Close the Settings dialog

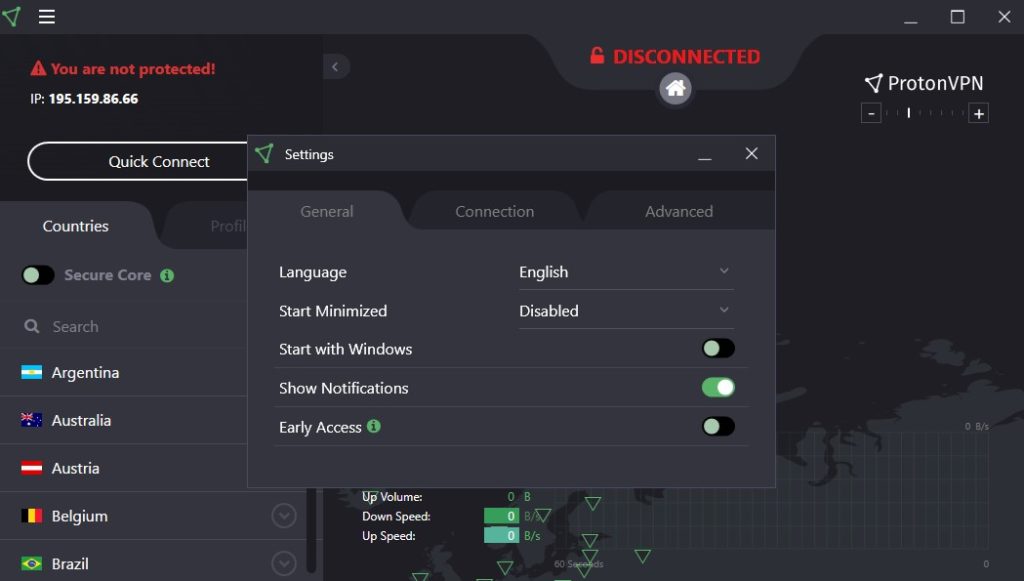pyautogui.click(x=752, y=153)
